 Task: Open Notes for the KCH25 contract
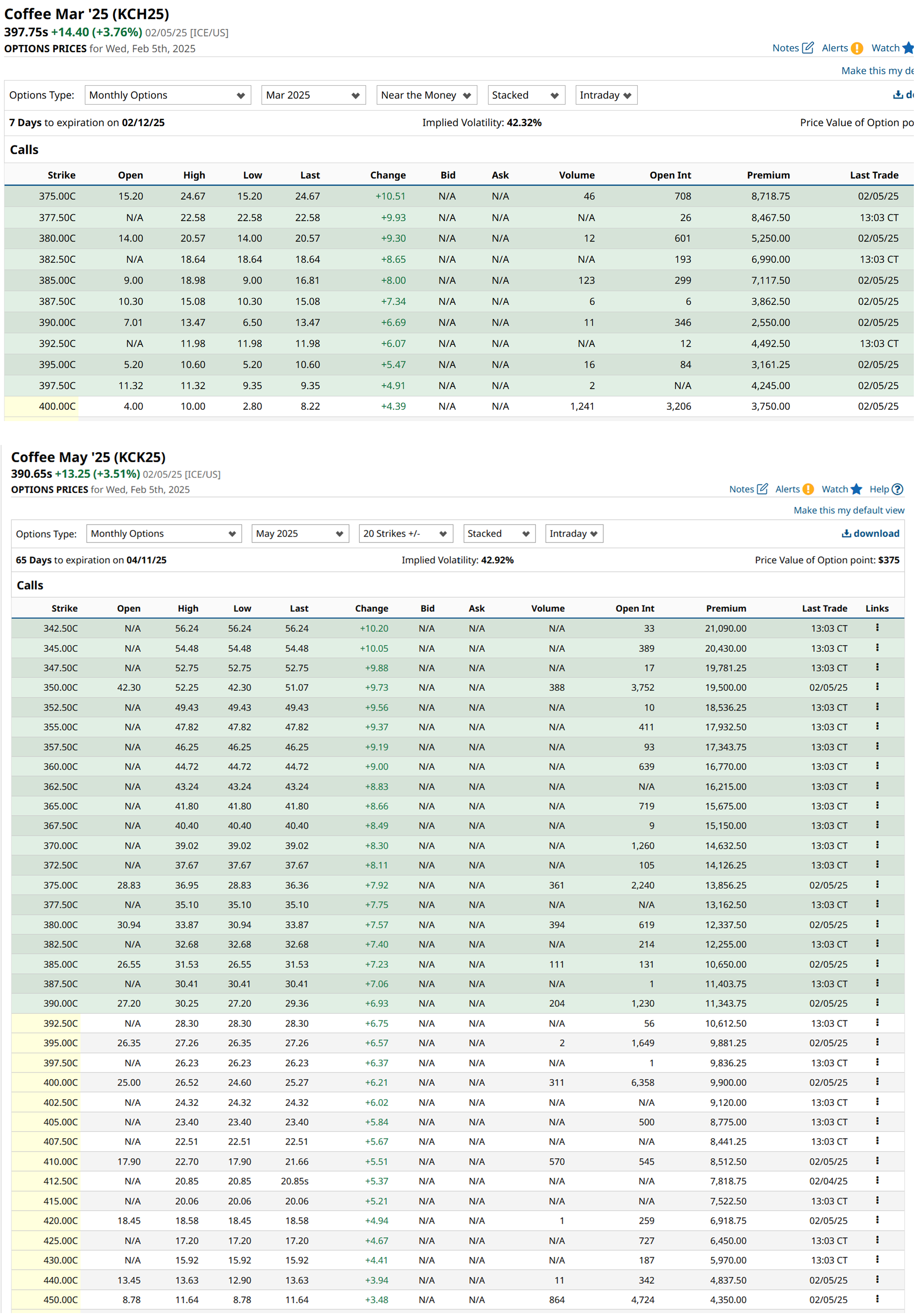793,48
